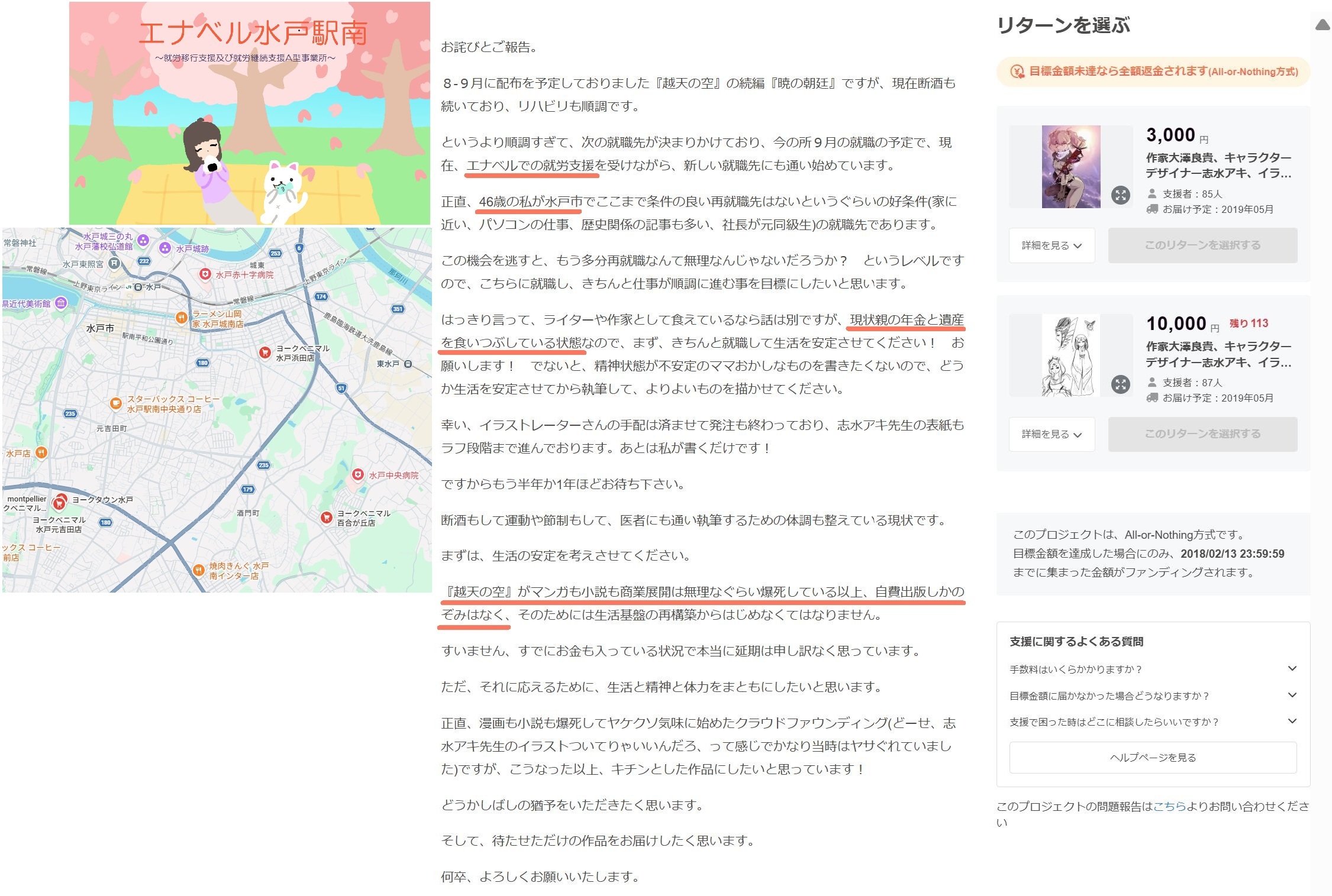Viewport: 1332px width, 896px height.
Task: Open ヘルプページを見る
Action: tap(1153, 758)
